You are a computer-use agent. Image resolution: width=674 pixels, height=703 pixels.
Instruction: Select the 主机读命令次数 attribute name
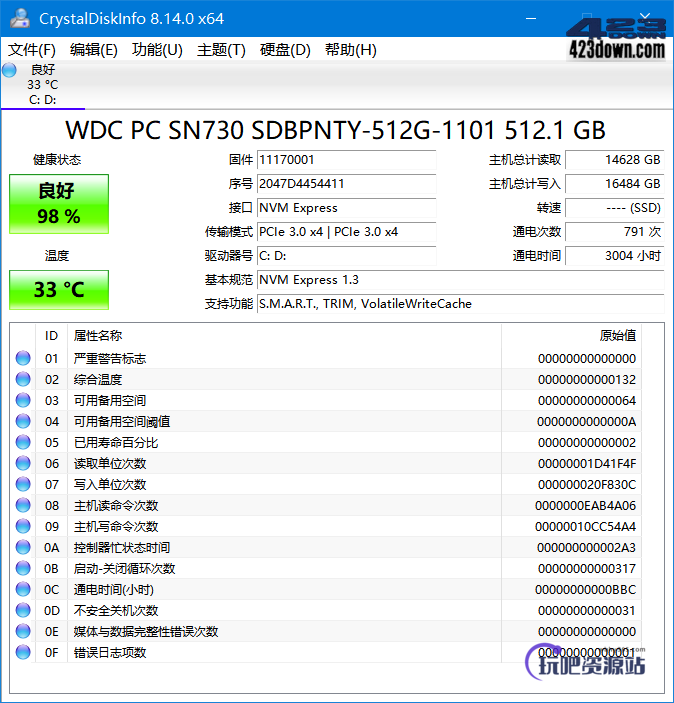click(116, 506)
